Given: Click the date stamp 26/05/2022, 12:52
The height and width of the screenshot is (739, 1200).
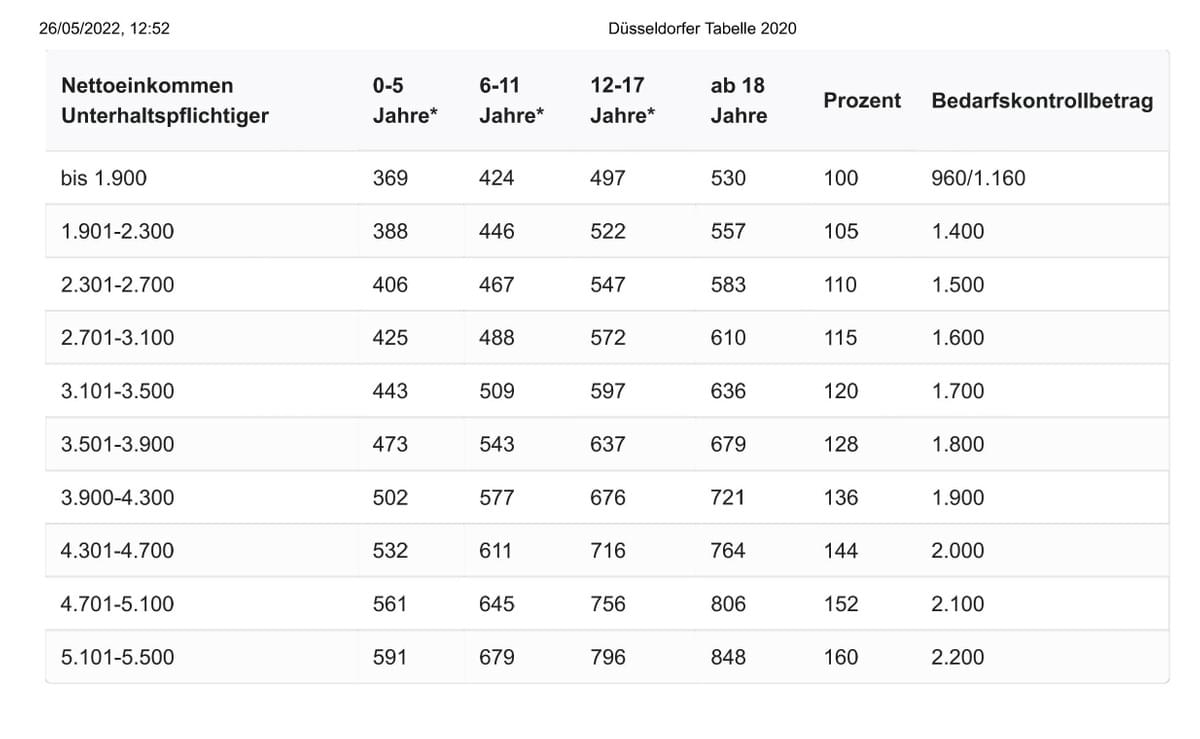Looking at the screenshot, I should pos(104,29).
